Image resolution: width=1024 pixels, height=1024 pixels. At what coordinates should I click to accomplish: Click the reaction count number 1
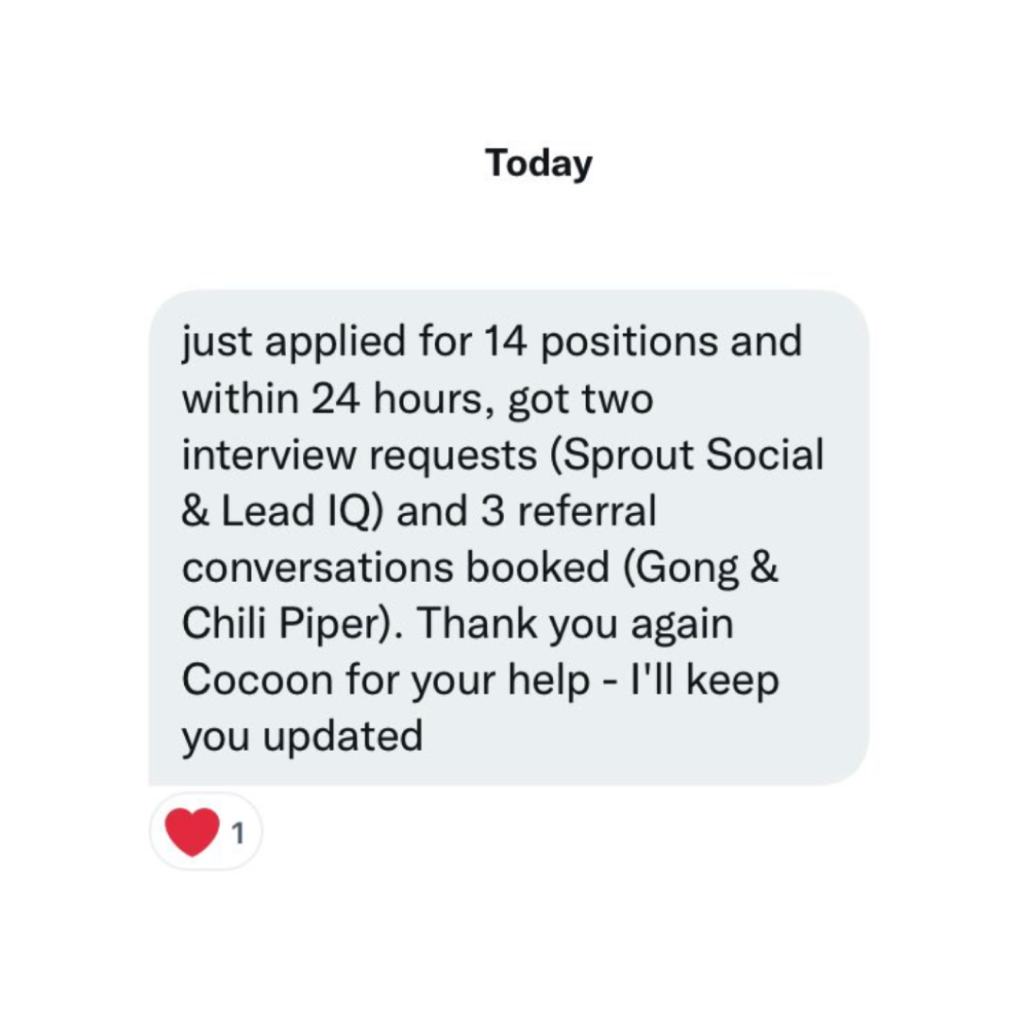click(237, 833)
